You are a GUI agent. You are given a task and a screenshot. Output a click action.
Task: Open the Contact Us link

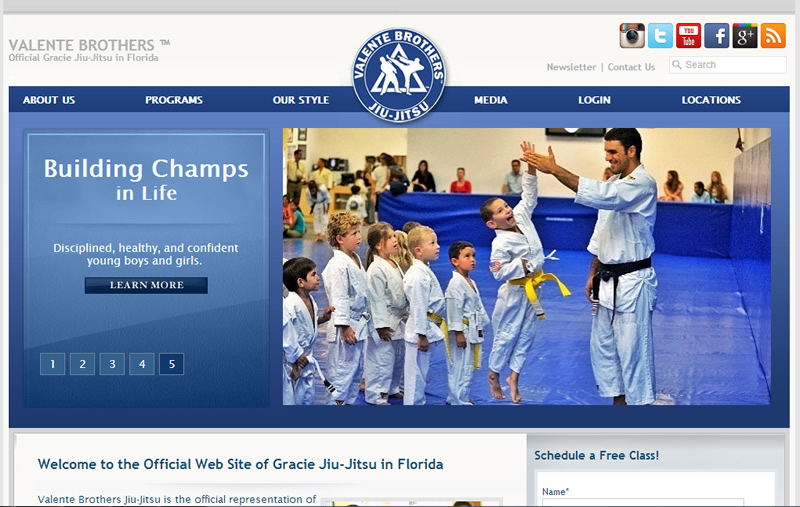pyautogui.click(x=631, y=67)
